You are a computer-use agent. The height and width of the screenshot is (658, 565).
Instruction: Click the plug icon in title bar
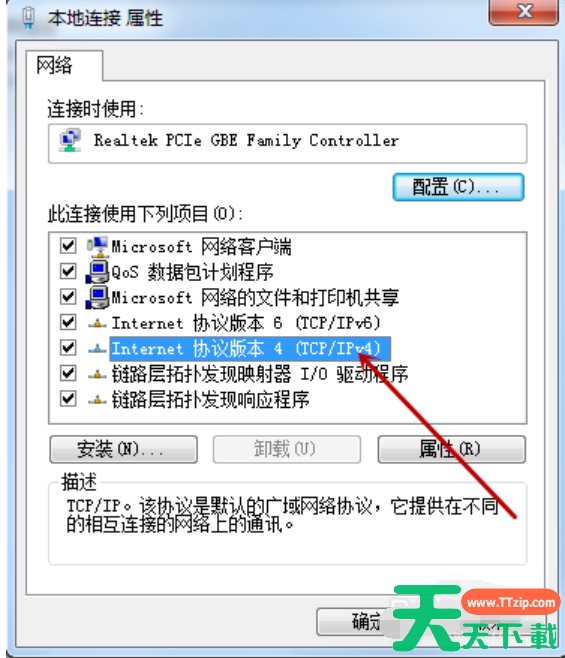point(29,18)
